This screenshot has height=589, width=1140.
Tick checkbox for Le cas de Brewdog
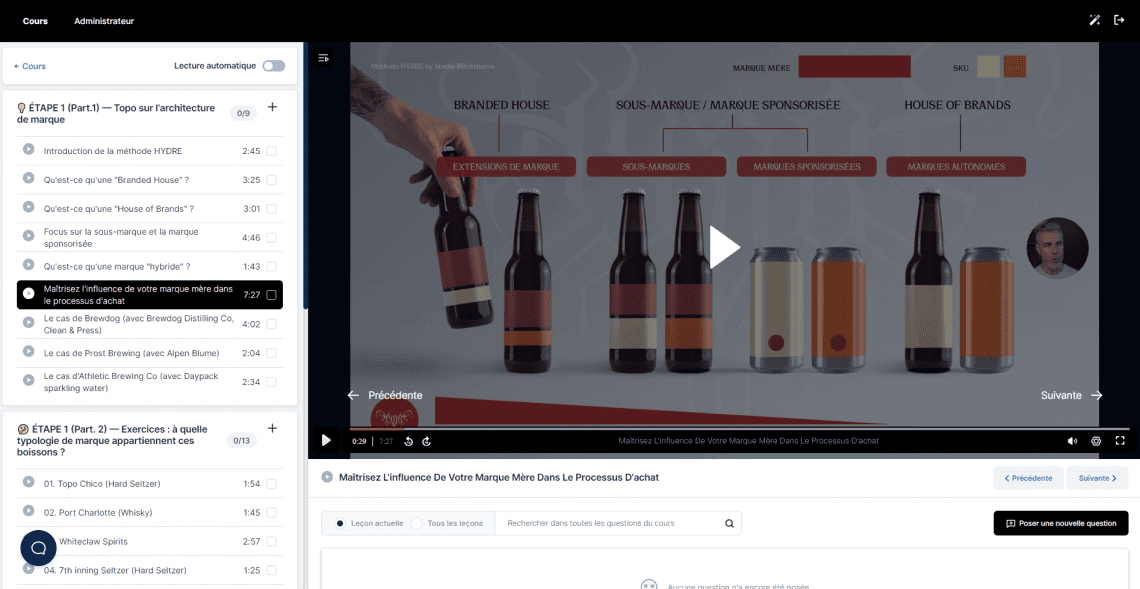[x=271, y=324]
